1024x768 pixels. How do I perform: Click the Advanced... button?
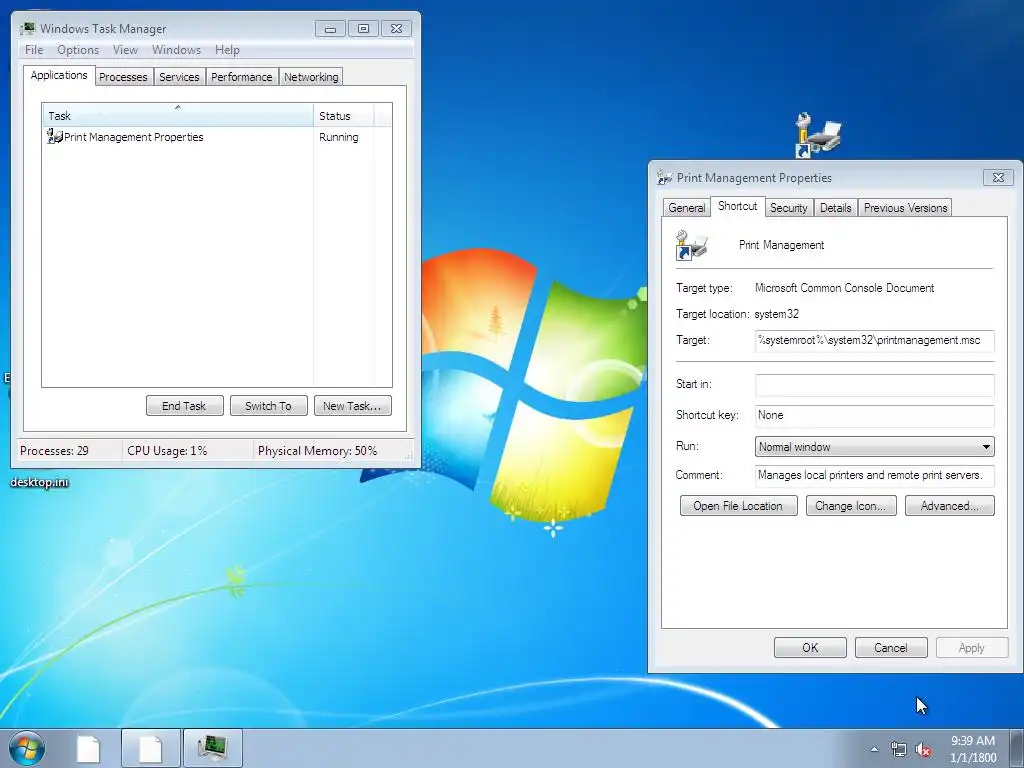tap(950, 505)
